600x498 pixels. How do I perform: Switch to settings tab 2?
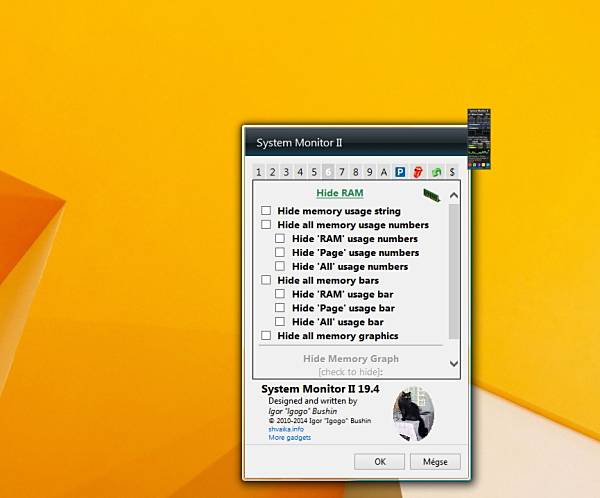(272, 172)
